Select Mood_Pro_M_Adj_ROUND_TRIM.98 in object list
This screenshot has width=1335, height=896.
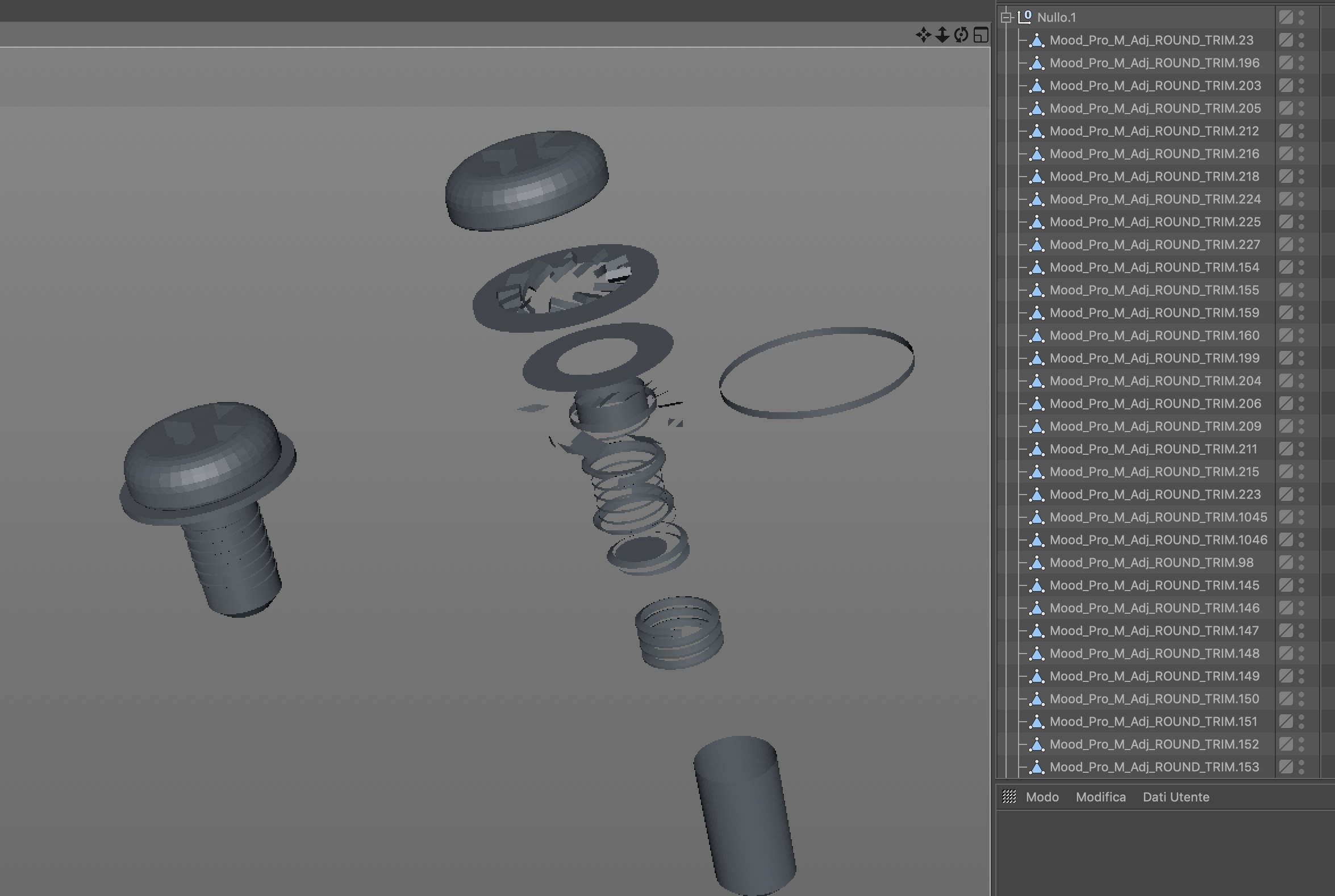[1151, 563]
